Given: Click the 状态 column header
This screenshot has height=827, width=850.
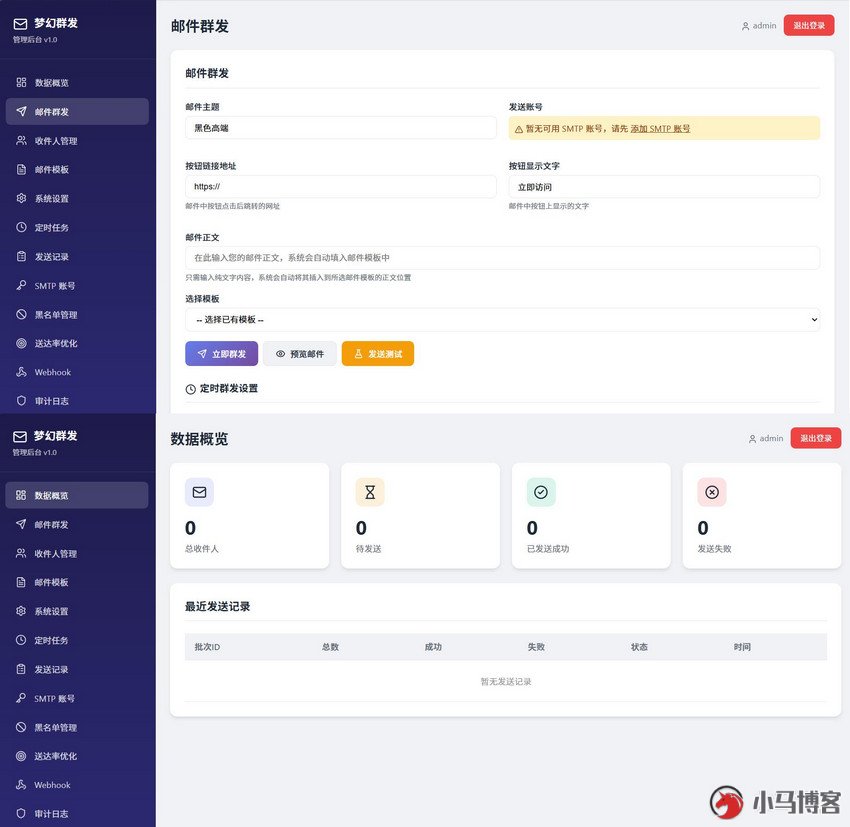Looking at the screenshot, I should (x=639, y=647).
